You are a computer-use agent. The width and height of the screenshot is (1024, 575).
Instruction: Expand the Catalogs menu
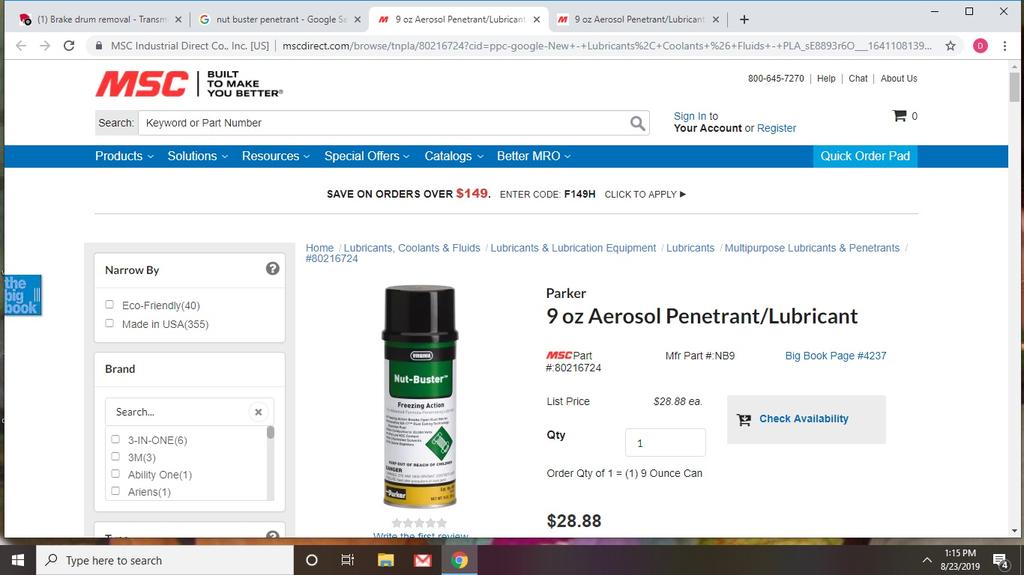click(454, 156)
